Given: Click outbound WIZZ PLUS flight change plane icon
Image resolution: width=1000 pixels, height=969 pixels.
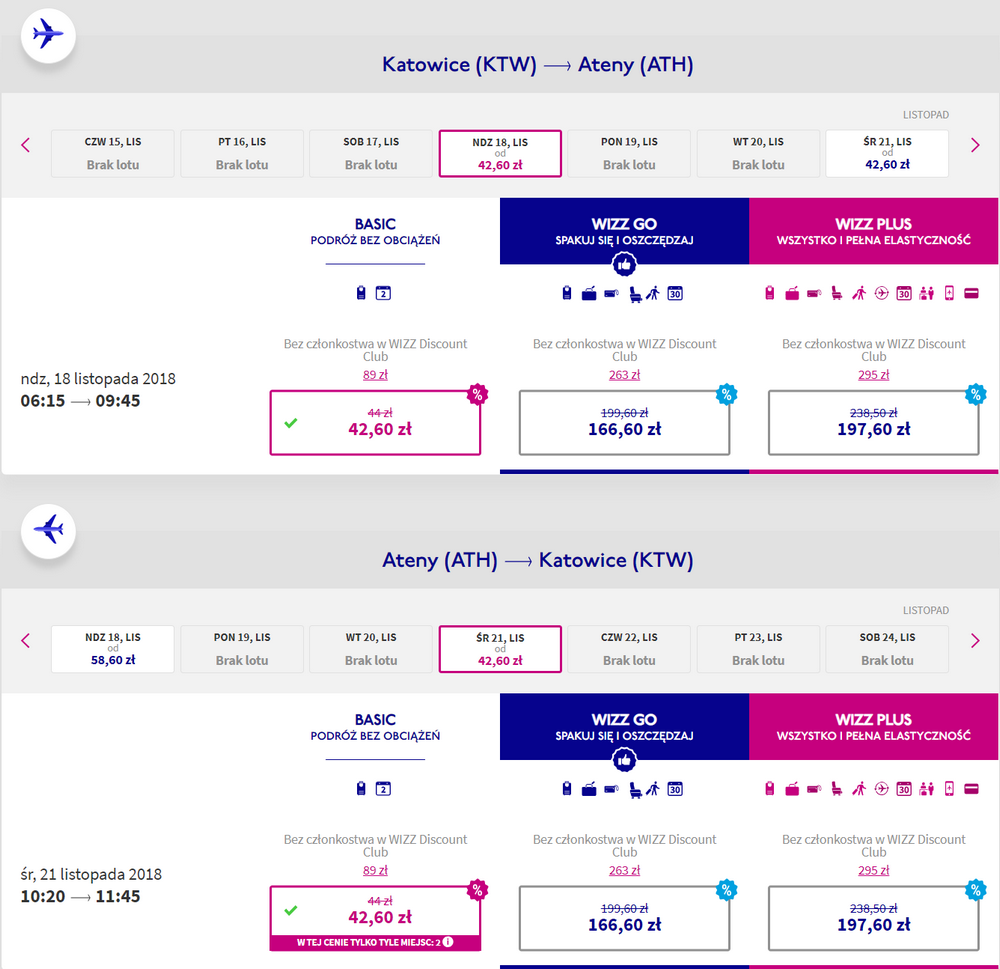Looking at the screenshot, I should tap(881, 293).
